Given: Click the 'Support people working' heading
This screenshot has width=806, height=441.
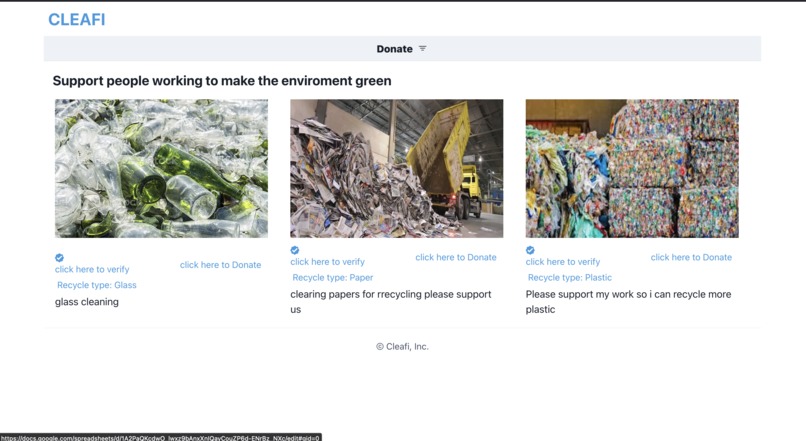Looking at the screenshot, I should (x=222, y=81).
